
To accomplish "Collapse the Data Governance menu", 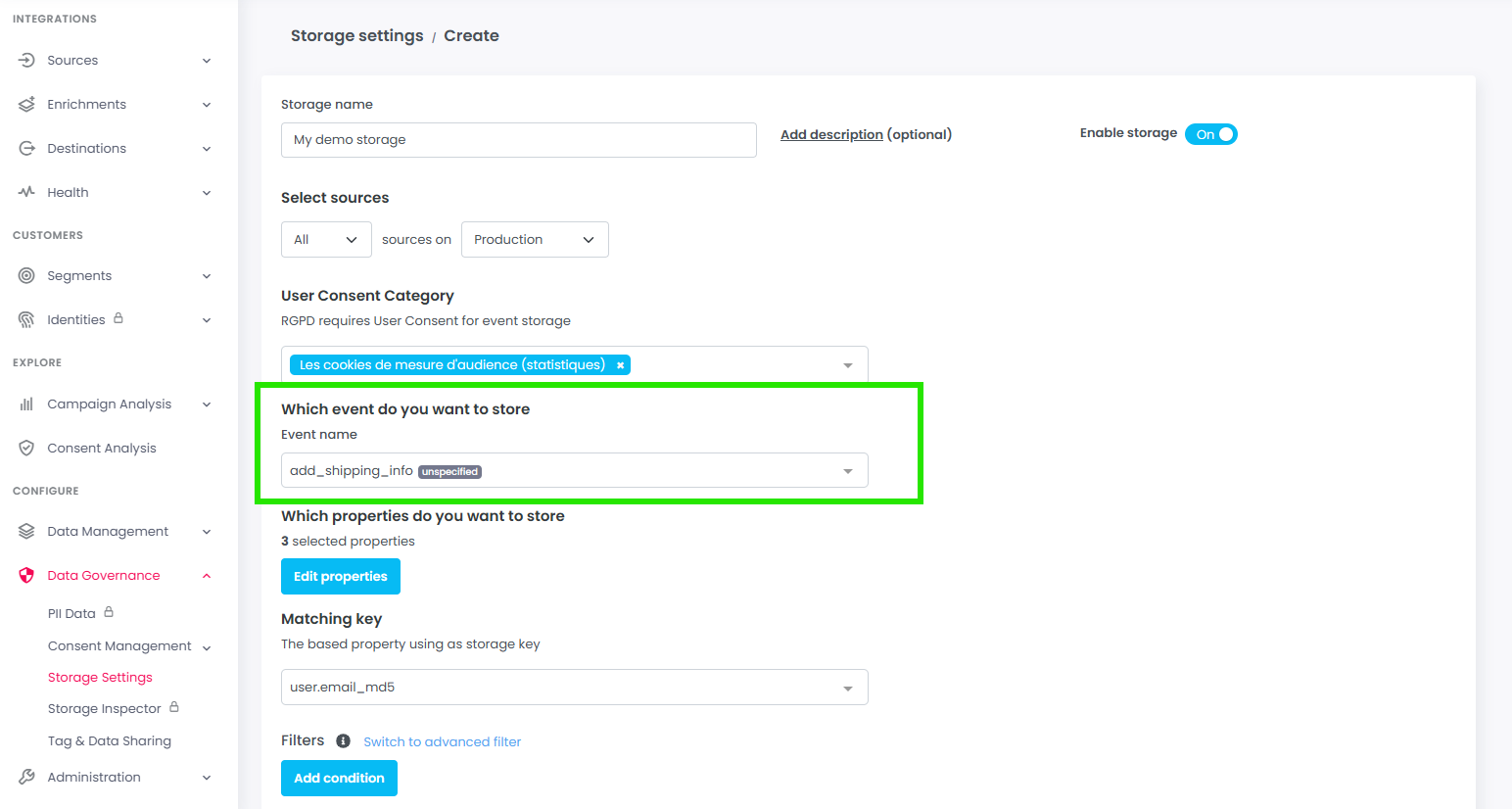I will click(x=207, y=576).
